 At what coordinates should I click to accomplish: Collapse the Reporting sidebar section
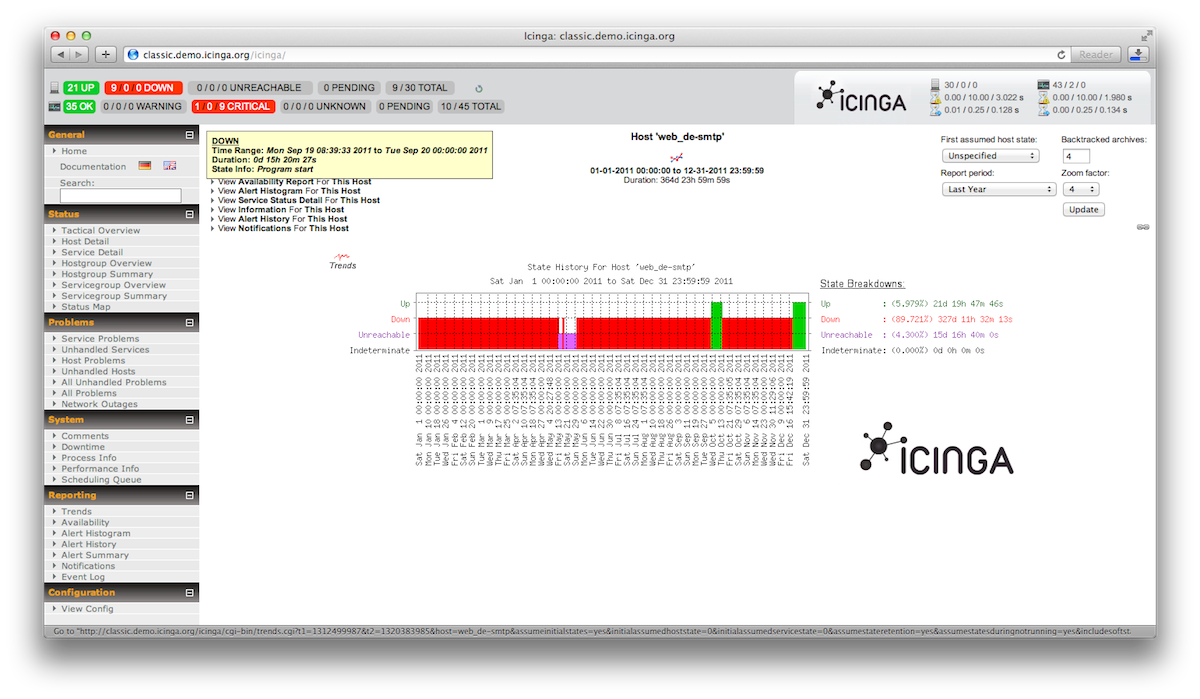point(189,496)
